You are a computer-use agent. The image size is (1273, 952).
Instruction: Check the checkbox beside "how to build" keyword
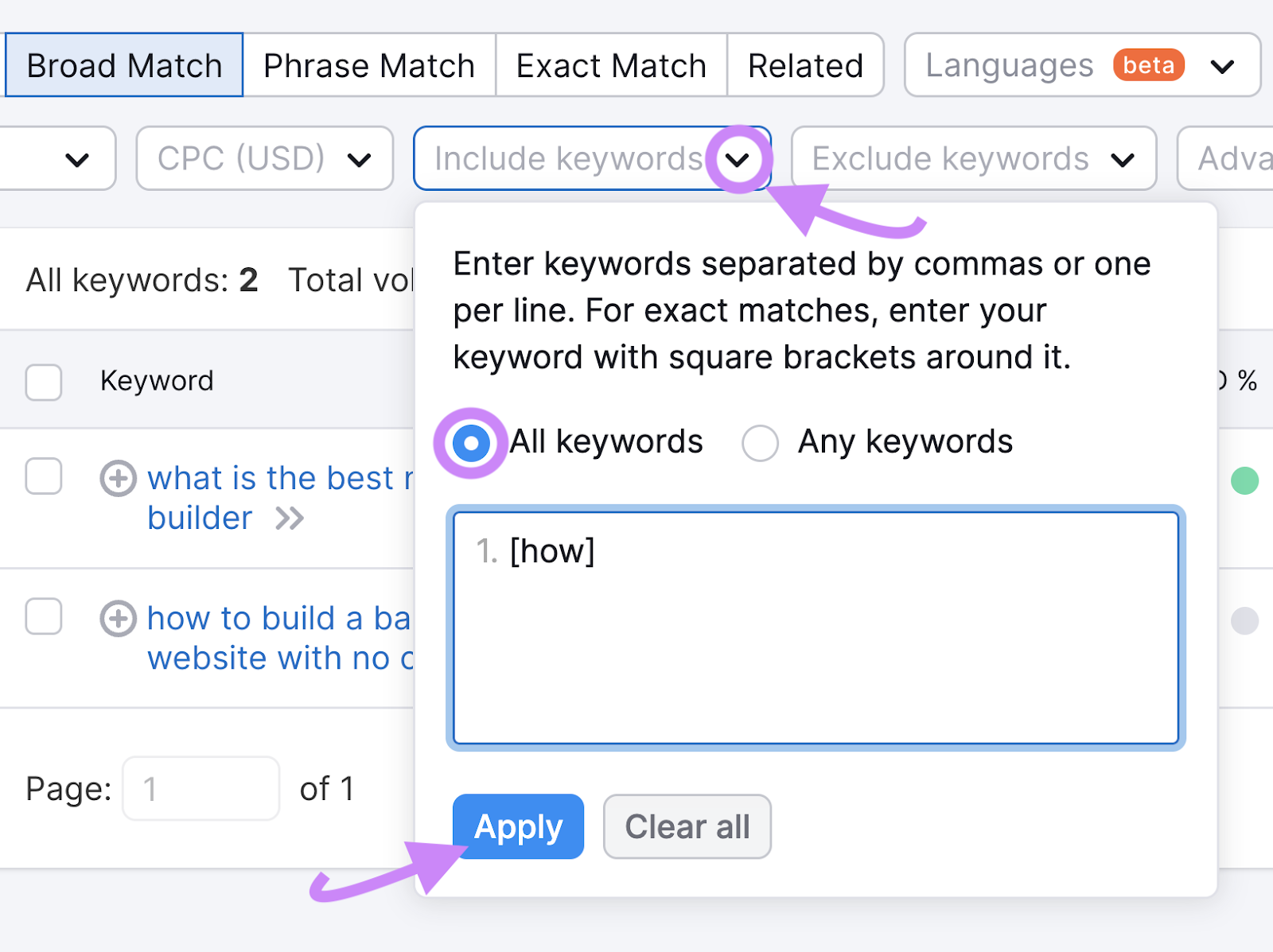(43, 616)
